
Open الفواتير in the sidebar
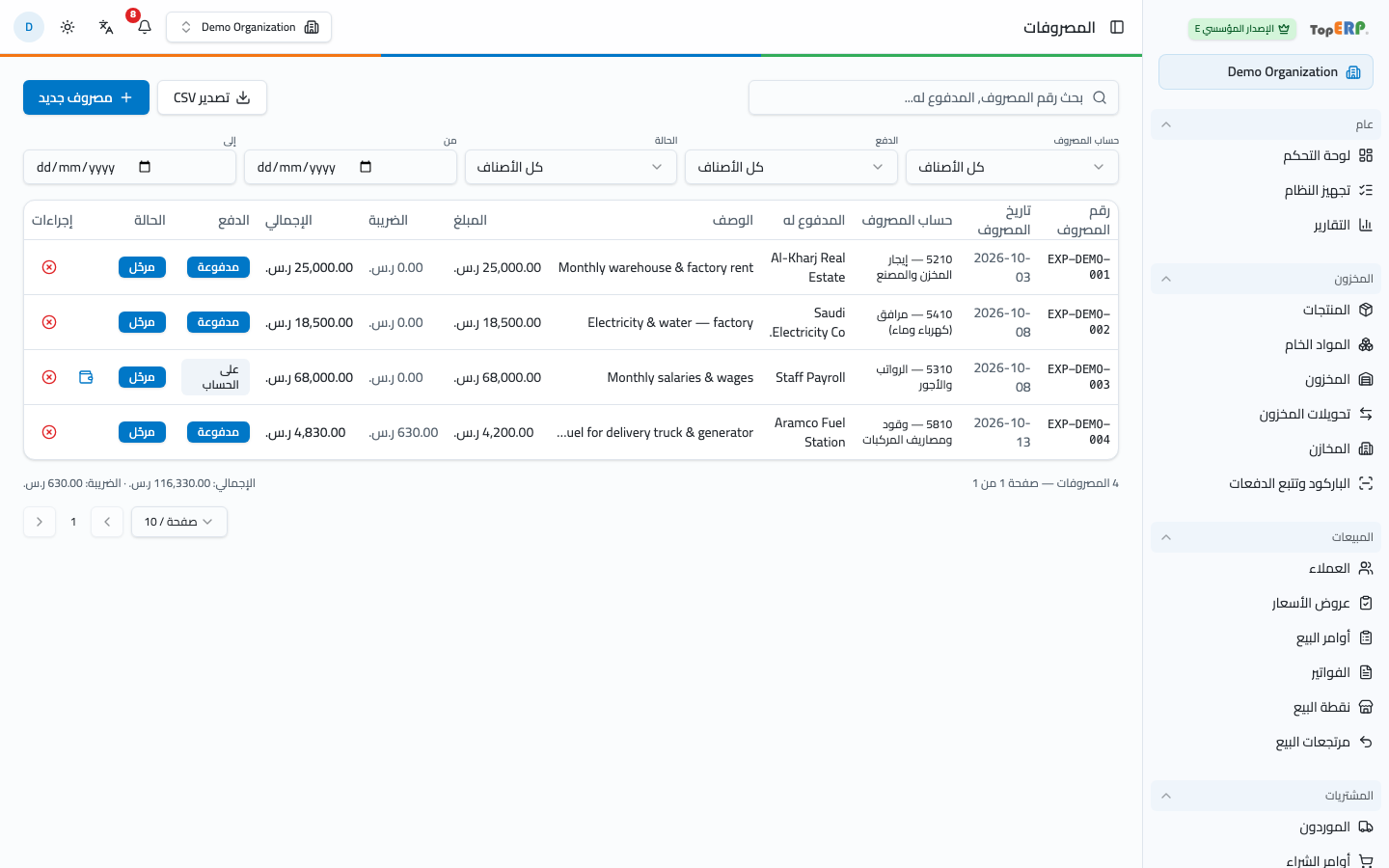(1266, 672)
